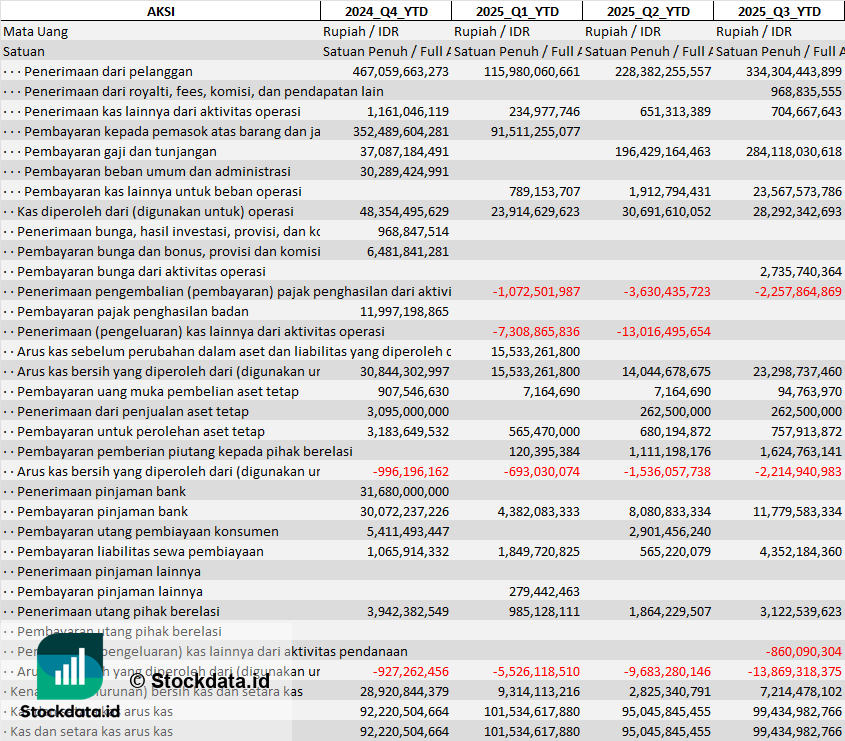Select the 2025_Q3_YTD column header

pyautogui.click(x=779, y=11)
